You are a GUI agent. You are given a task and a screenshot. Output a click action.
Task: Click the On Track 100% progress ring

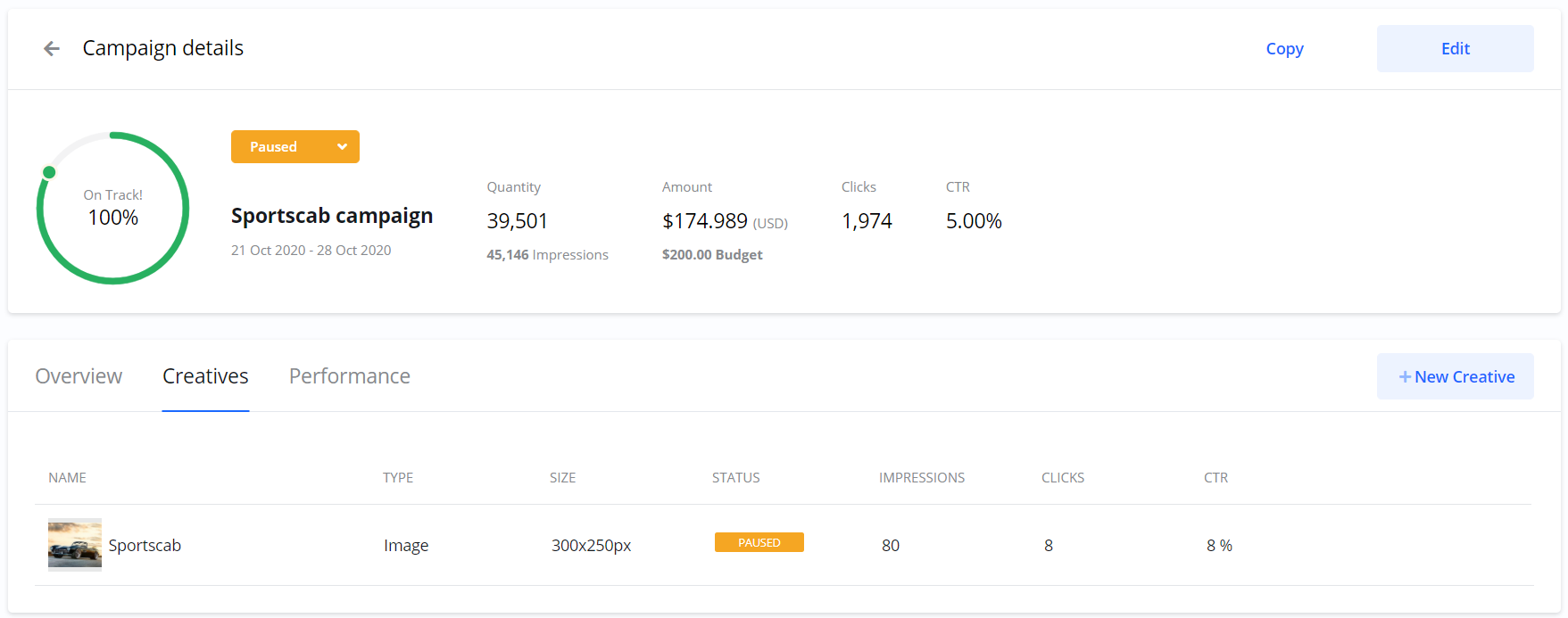pos(112,208)
